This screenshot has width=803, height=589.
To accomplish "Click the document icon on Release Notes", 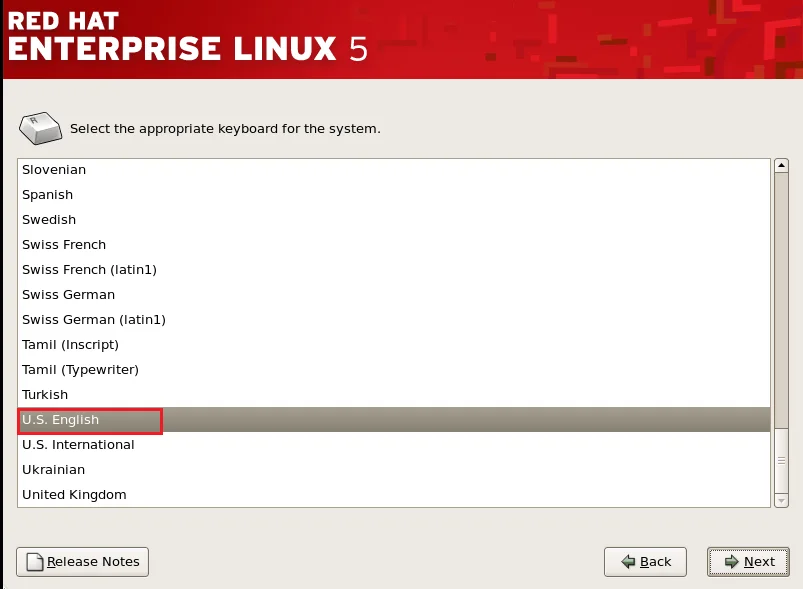I will coord(34,562).
